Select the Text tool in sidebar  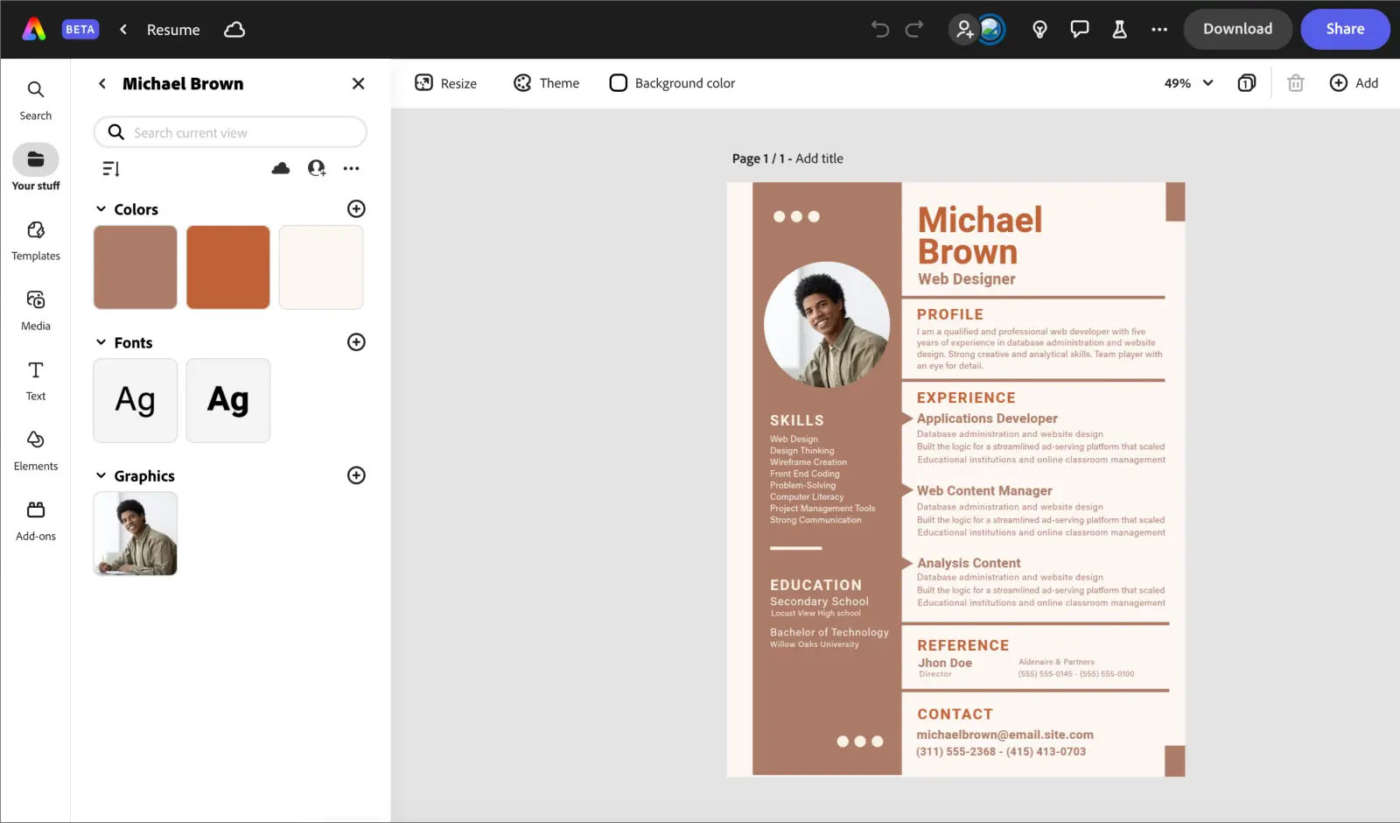35,381
